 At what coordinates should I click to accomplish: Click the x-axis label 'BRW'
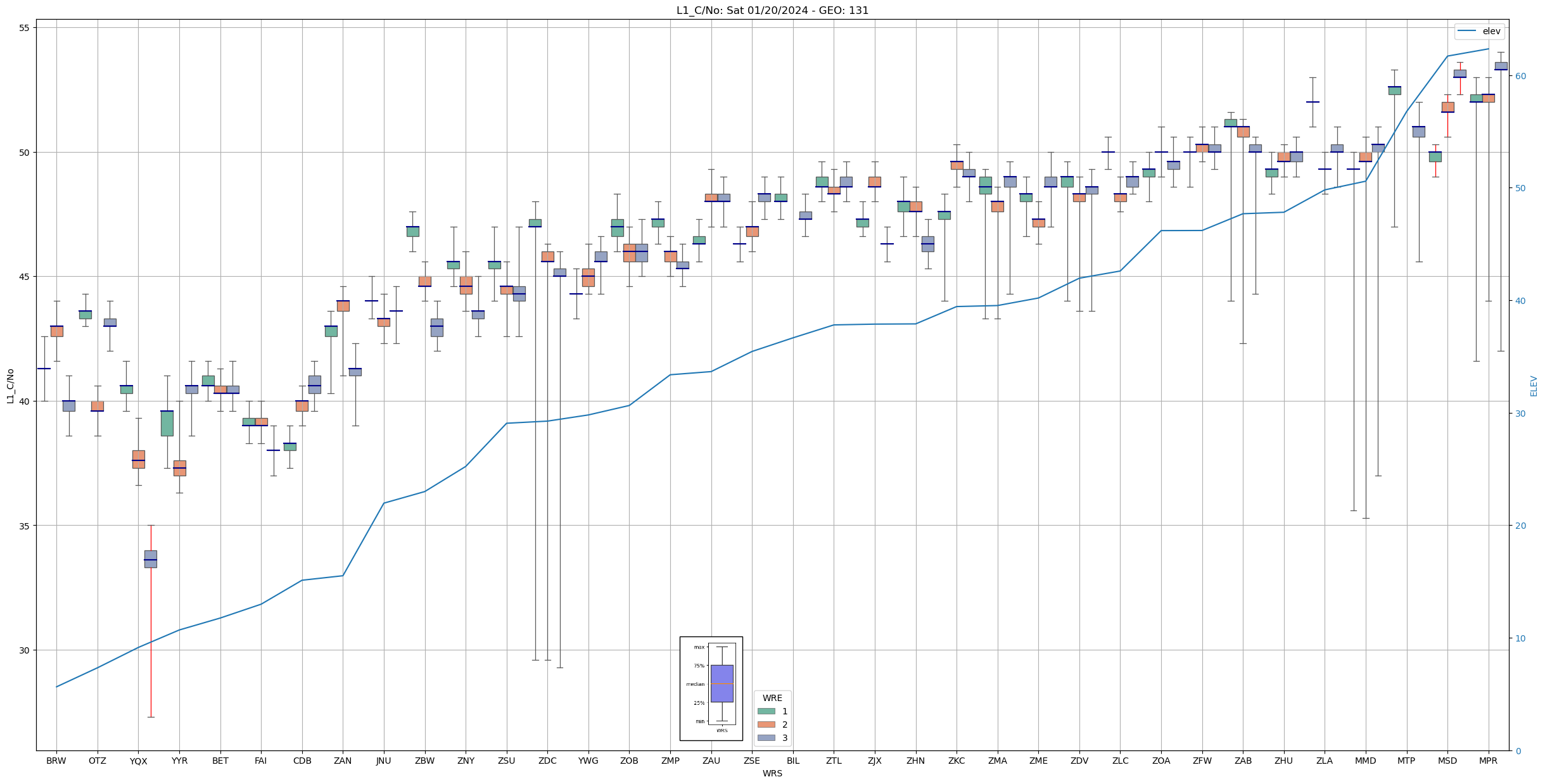pyautogui.click(x=56, y=761)
